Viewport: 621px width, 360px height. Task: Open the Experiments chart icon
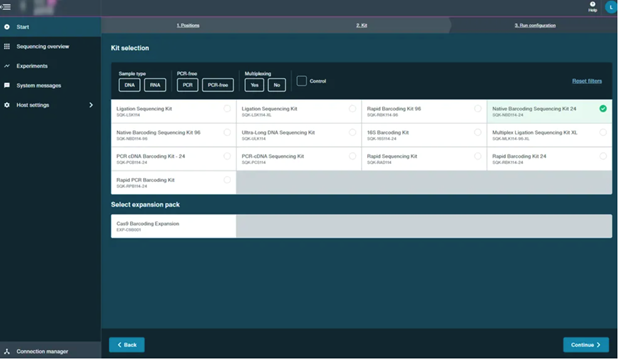7,66
